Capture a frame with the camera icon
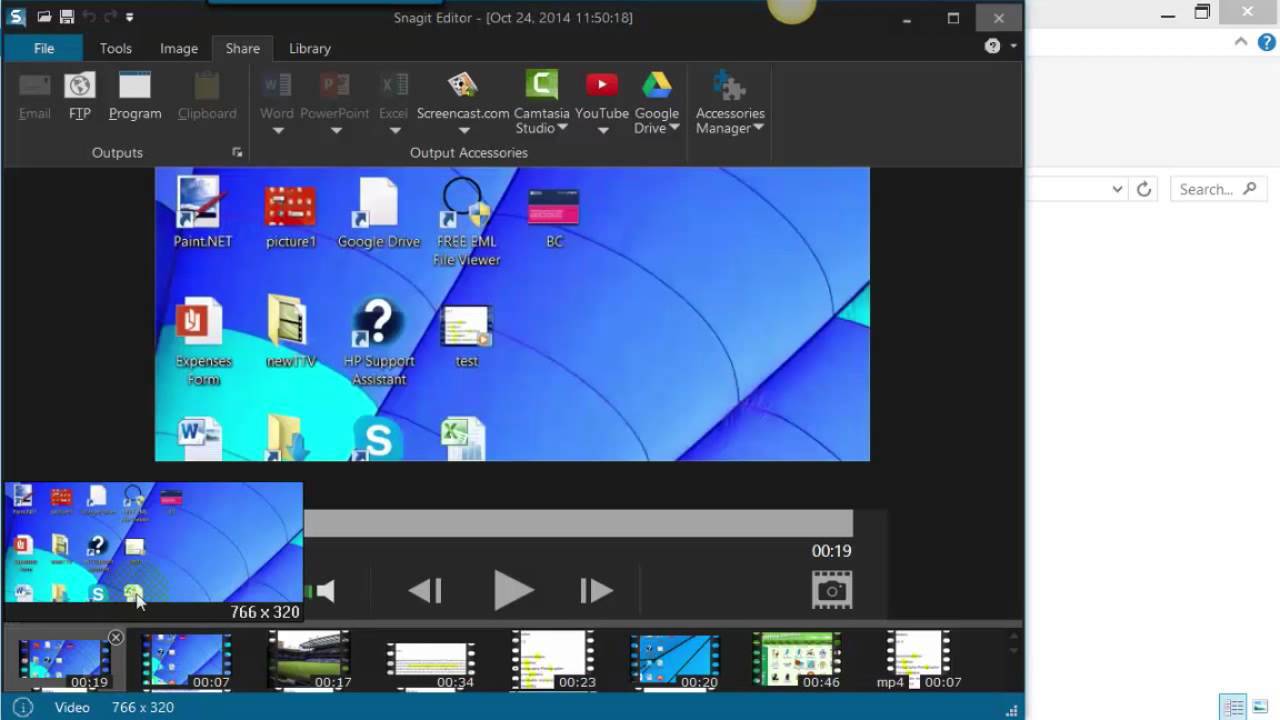 (x=832, y=590)
